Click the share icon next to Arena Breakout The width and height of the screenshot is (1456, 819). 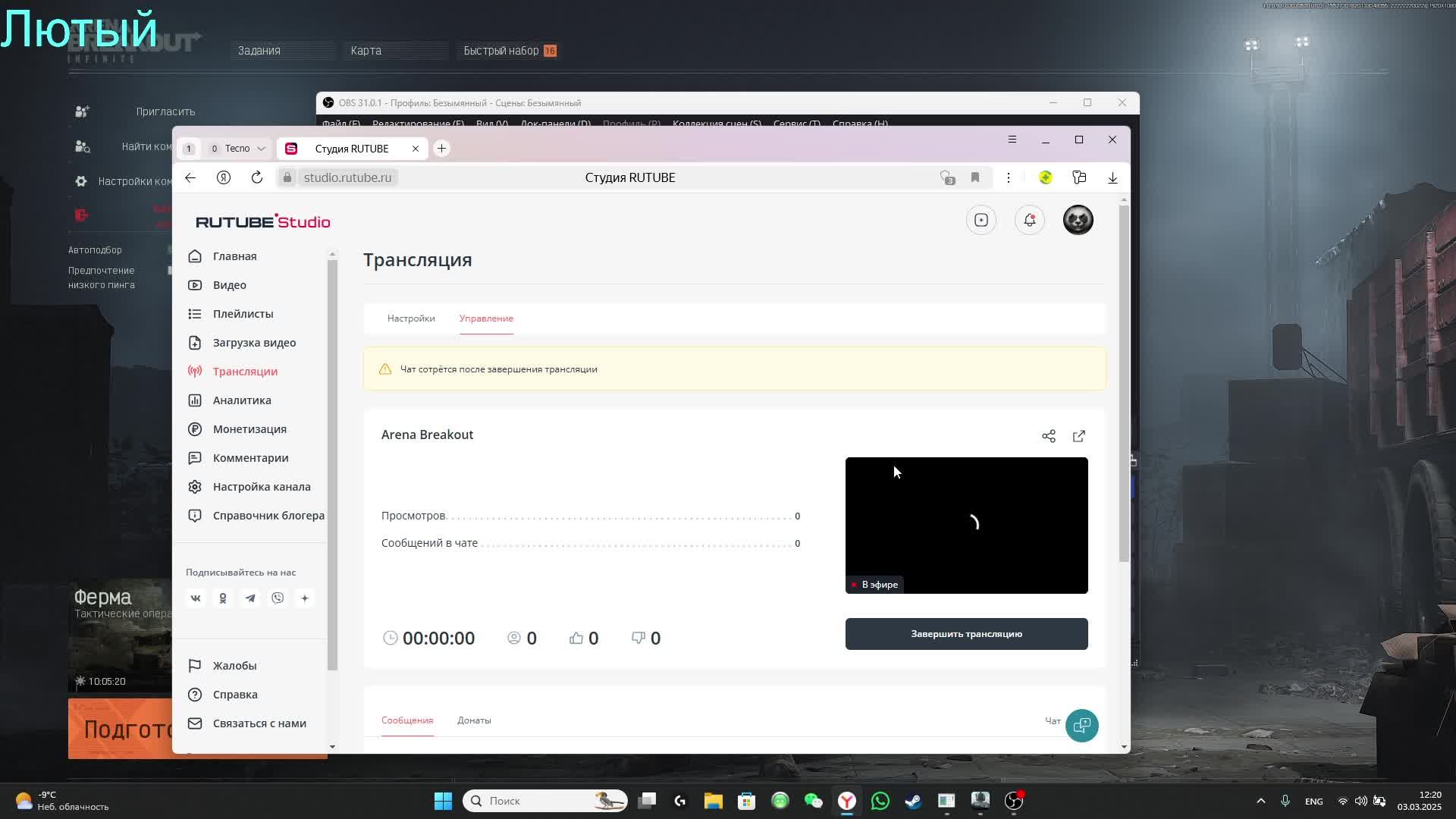pyautogui.click(x=1048, y=436)
